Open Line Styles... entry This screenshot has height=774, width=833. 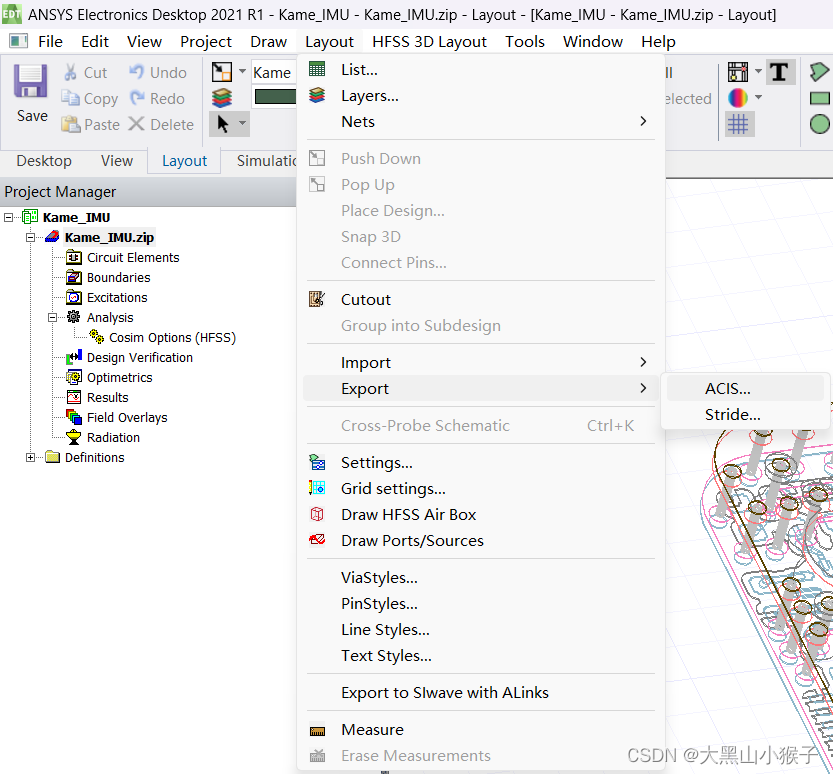coord(481,630)
